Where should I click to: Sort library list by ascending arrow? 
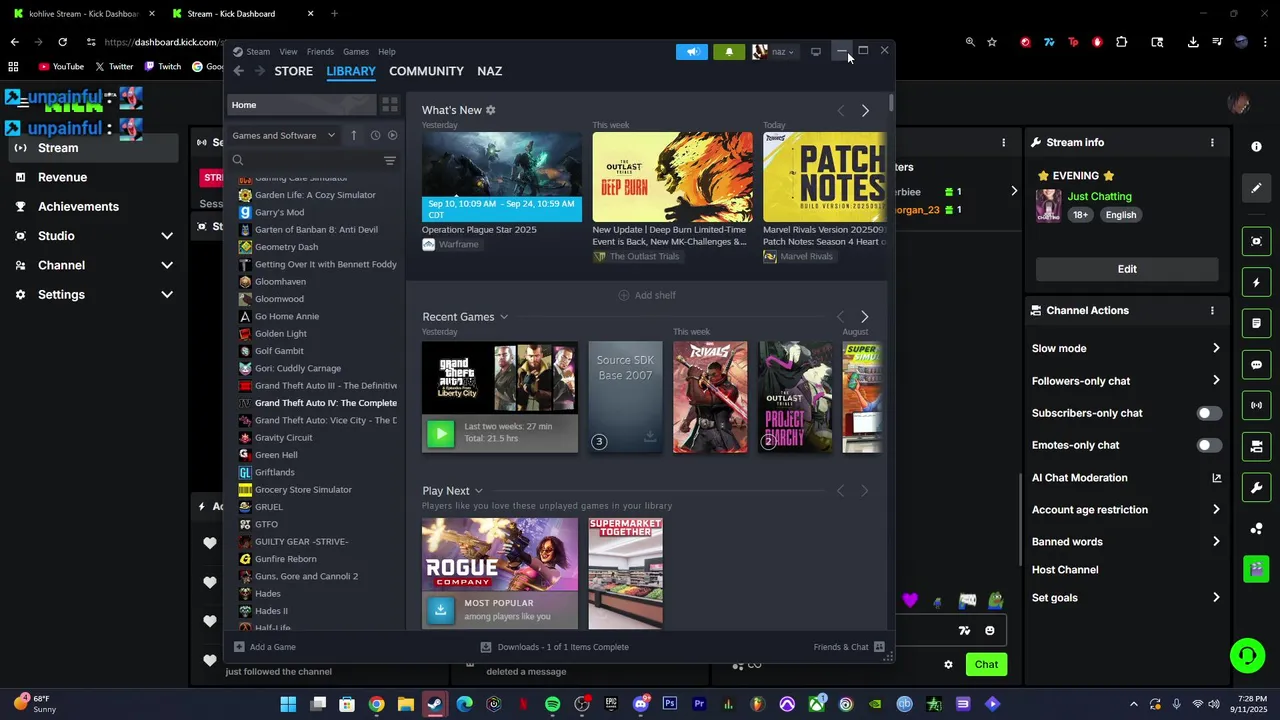click(x=353, y=135)
